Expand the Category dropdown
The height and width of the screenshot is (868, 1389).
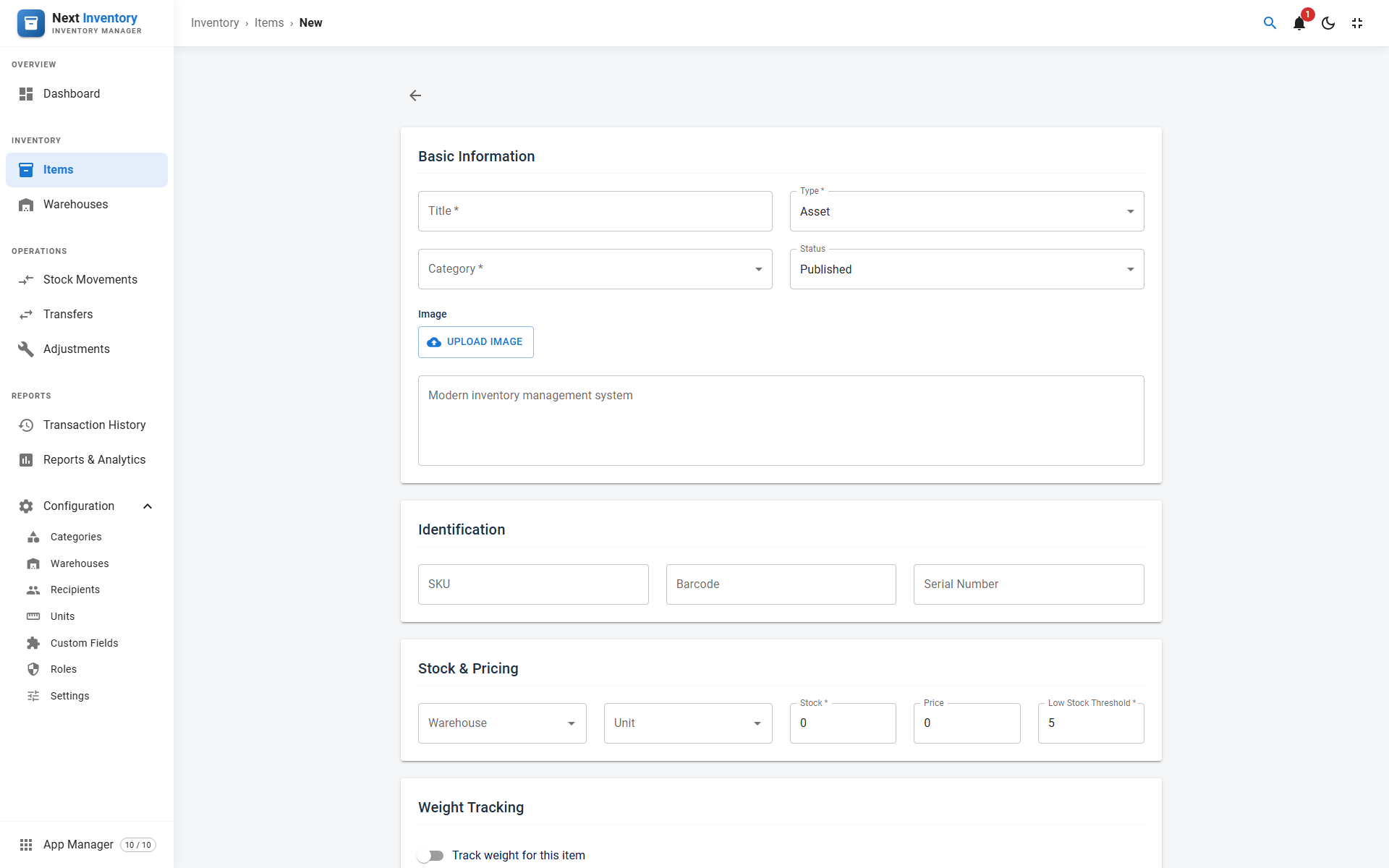click(x=595, y=269)
